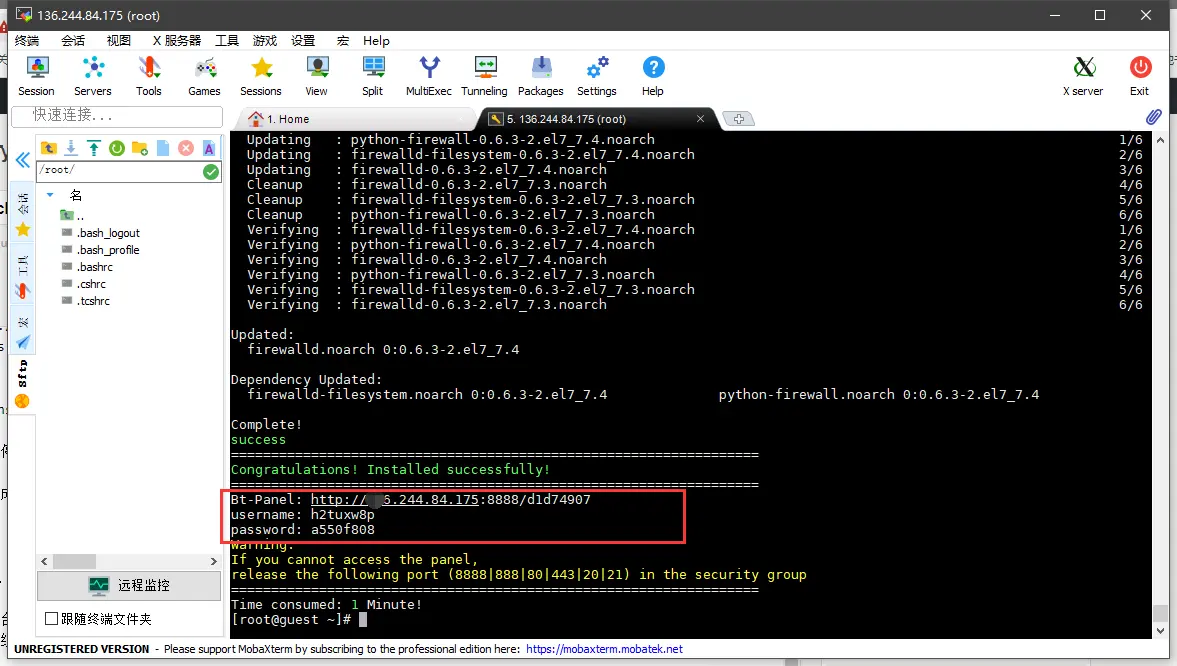Open the Bt-Panel URL in terminal

point(450,499)
